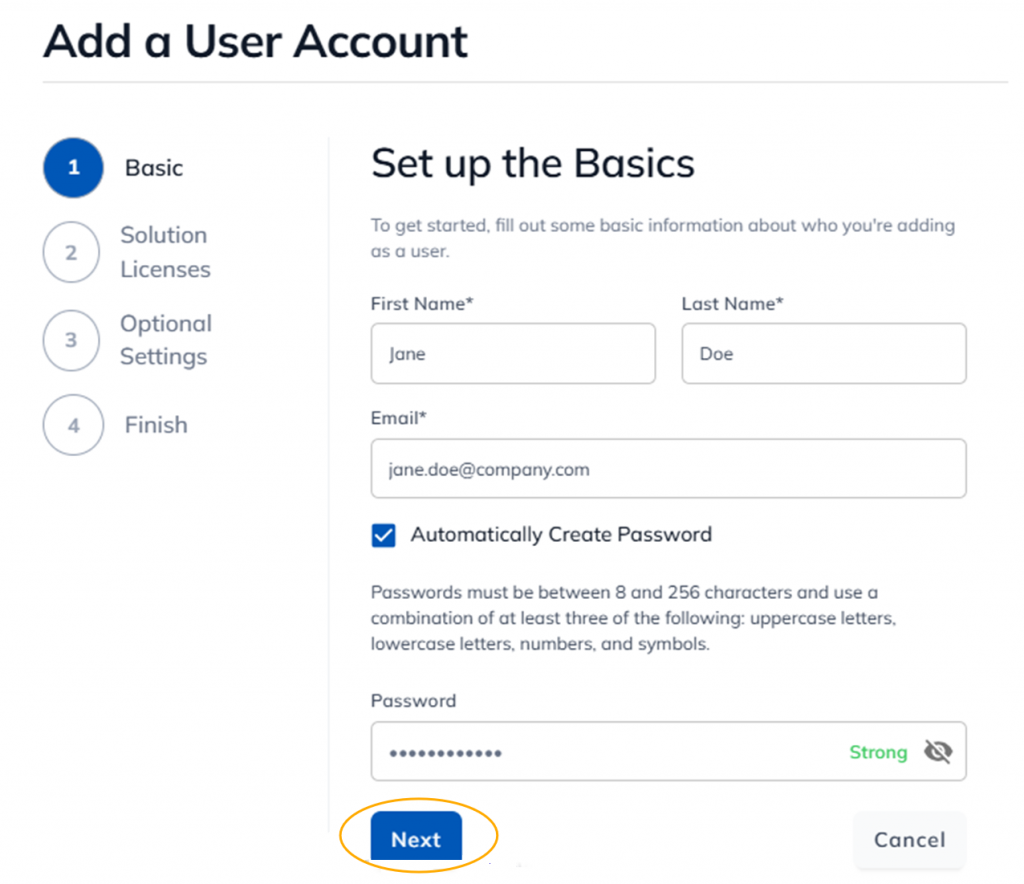Jump to the Optional Settings step
The height and width of the screenshot is (884, 1024).
(x=165, y=340)
